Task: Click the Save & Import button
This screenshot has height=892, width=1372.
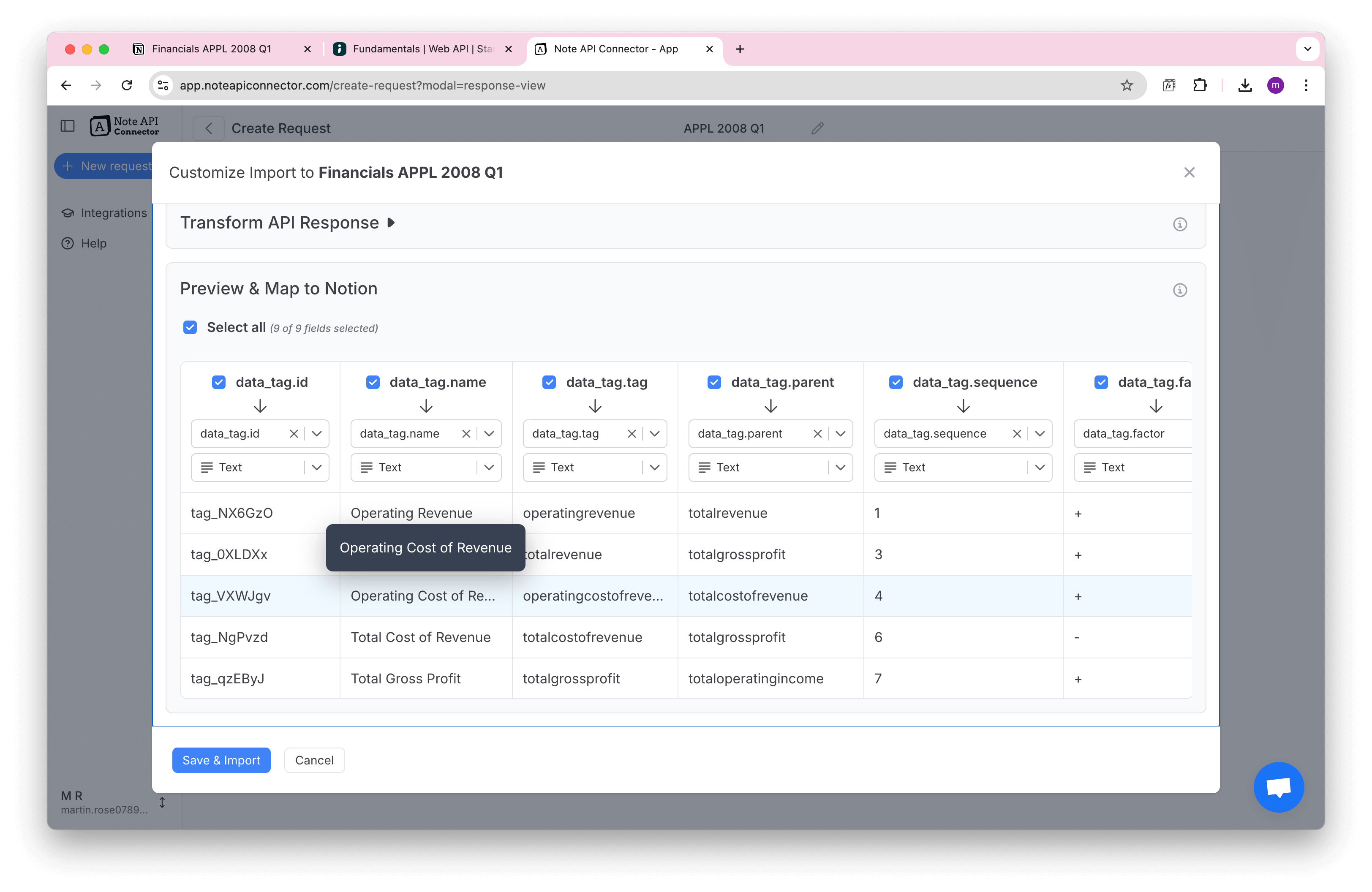Action: (x=221, y=760)
